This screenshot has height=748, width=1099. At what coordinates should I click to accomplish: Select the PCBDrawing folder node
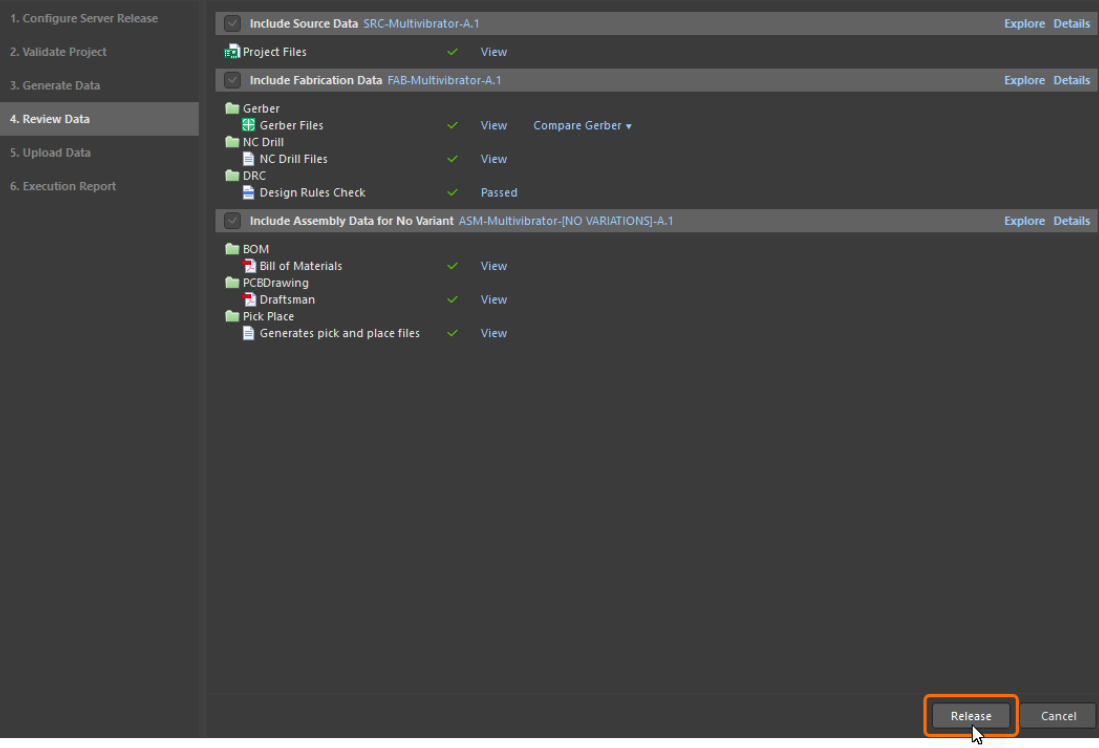click(x=275, y=283)
